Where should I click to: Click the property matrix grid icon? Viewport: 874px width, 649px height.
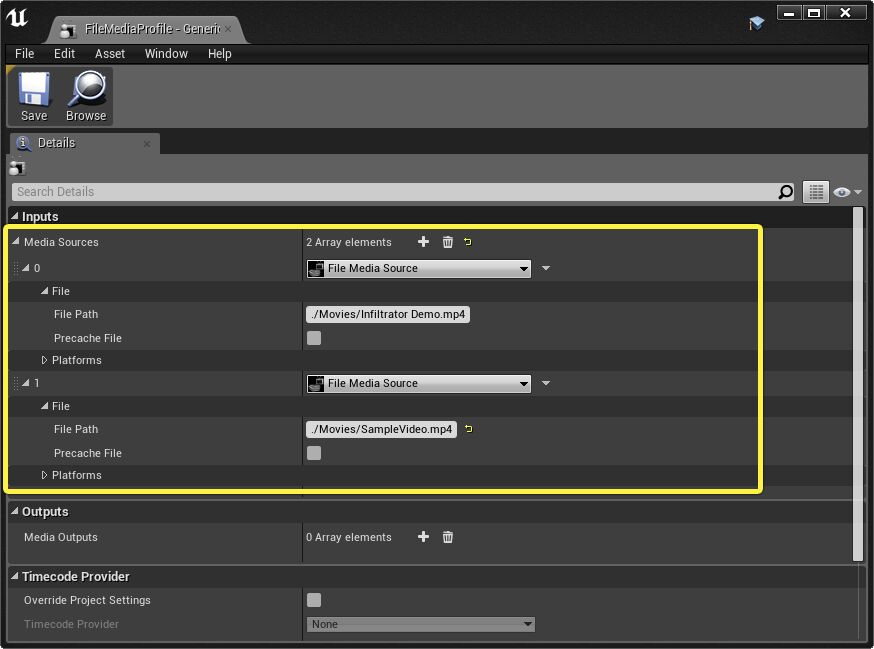[x=816, y=191]
